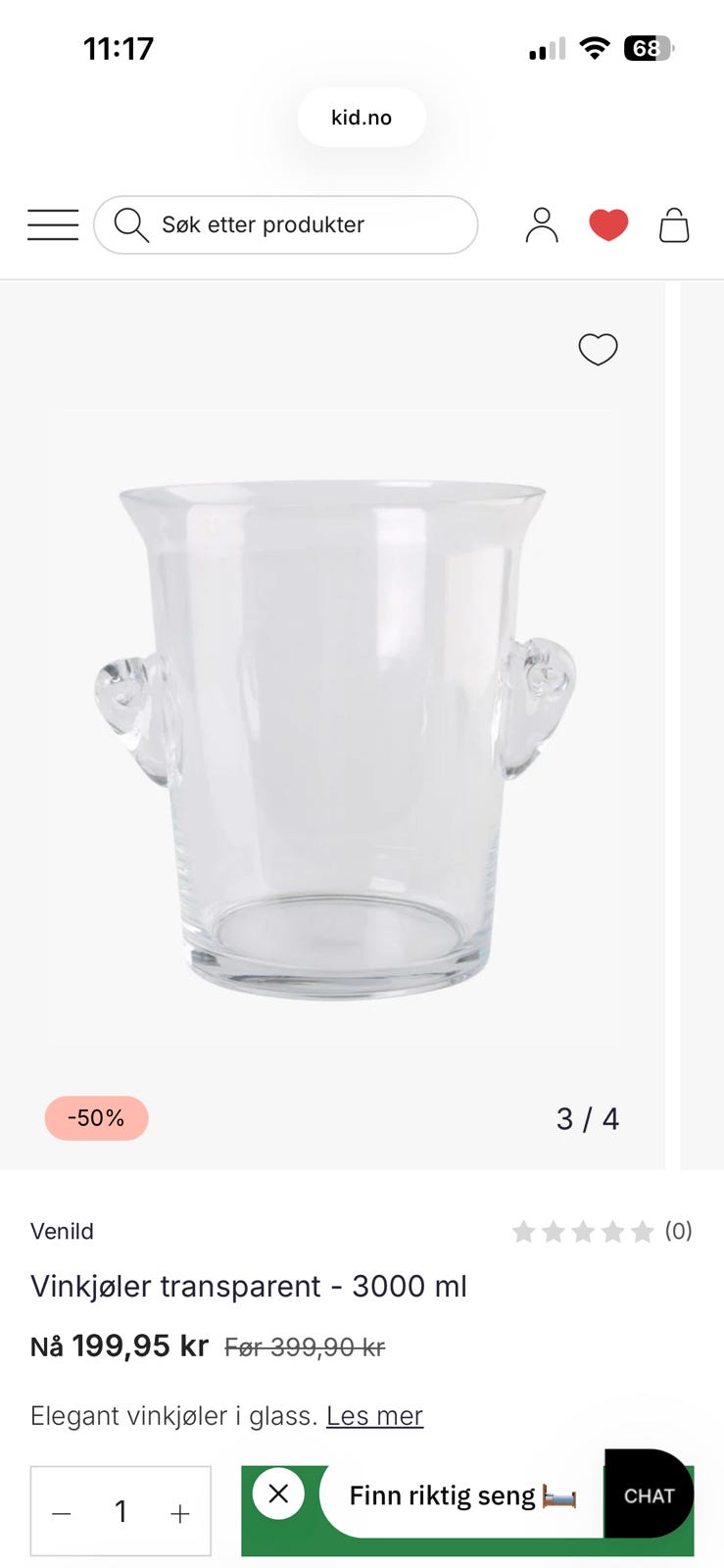
Task: Open the user account profile icon
Action: pyautogui.click(x=542, y=224)
